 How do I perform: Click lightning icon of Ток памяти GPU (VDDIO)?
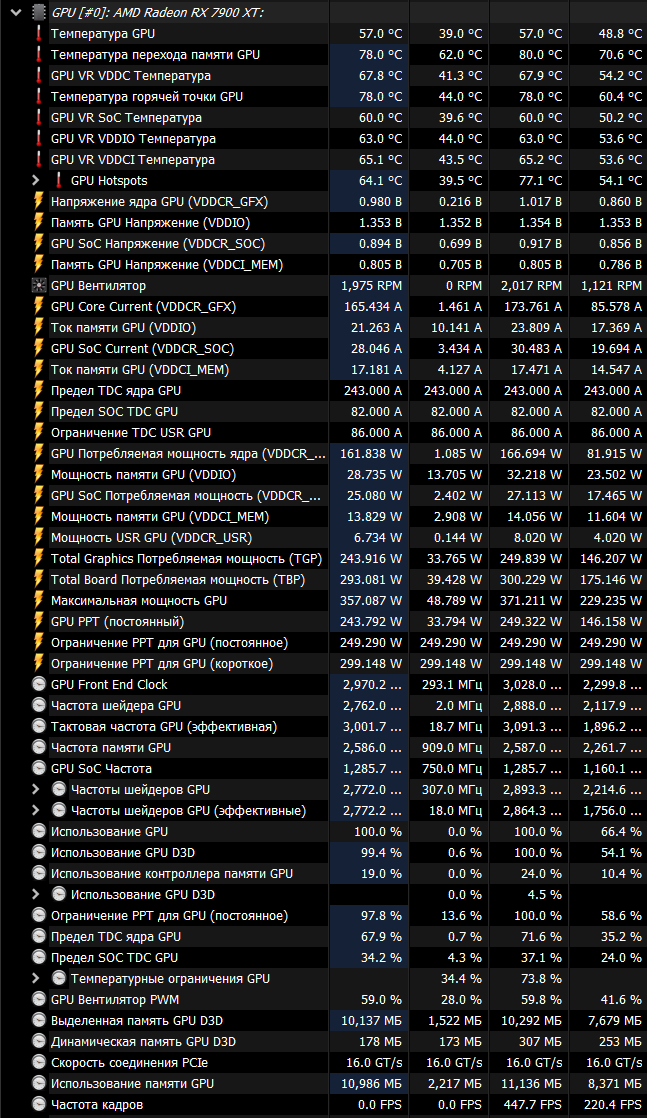click(39, 327)
